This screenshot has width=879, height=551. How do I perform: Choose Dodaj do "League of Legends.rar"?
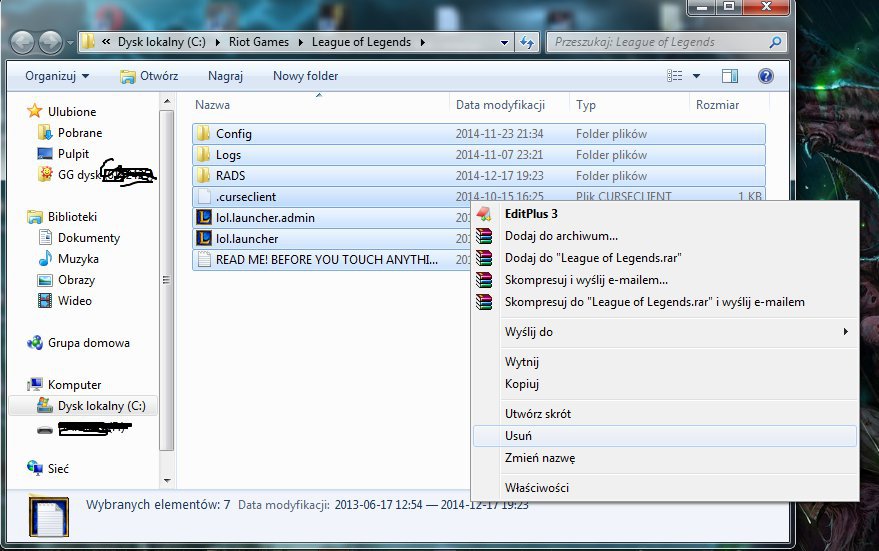[665, 258]
